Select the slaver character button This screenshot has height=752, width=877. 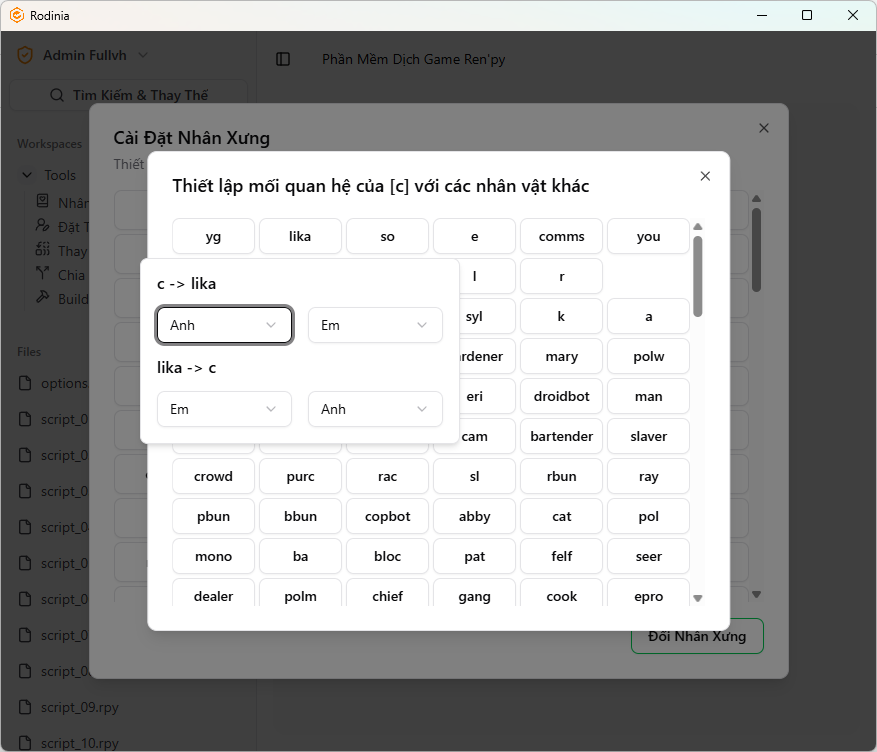point(648,436)
